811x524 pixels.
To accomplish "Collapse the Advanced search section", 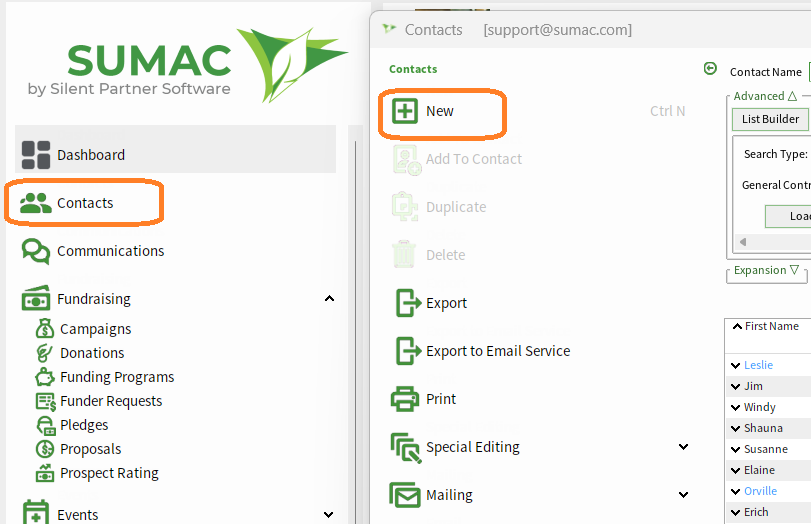I will [x=765, y=96].
